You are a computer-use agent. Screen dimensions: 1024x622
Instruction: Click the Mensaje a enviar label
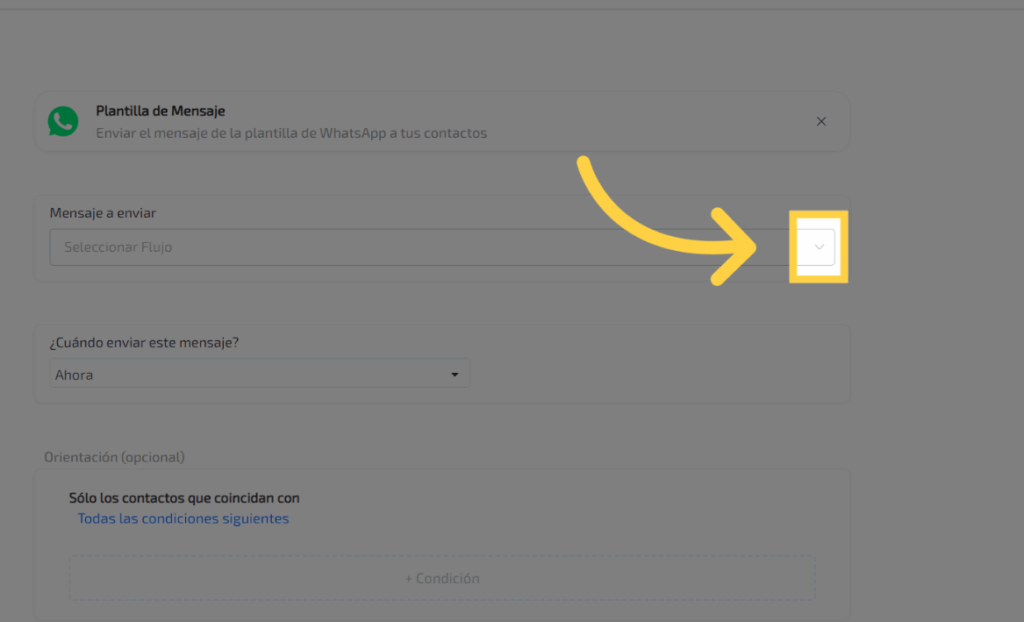tap(103, 213)
